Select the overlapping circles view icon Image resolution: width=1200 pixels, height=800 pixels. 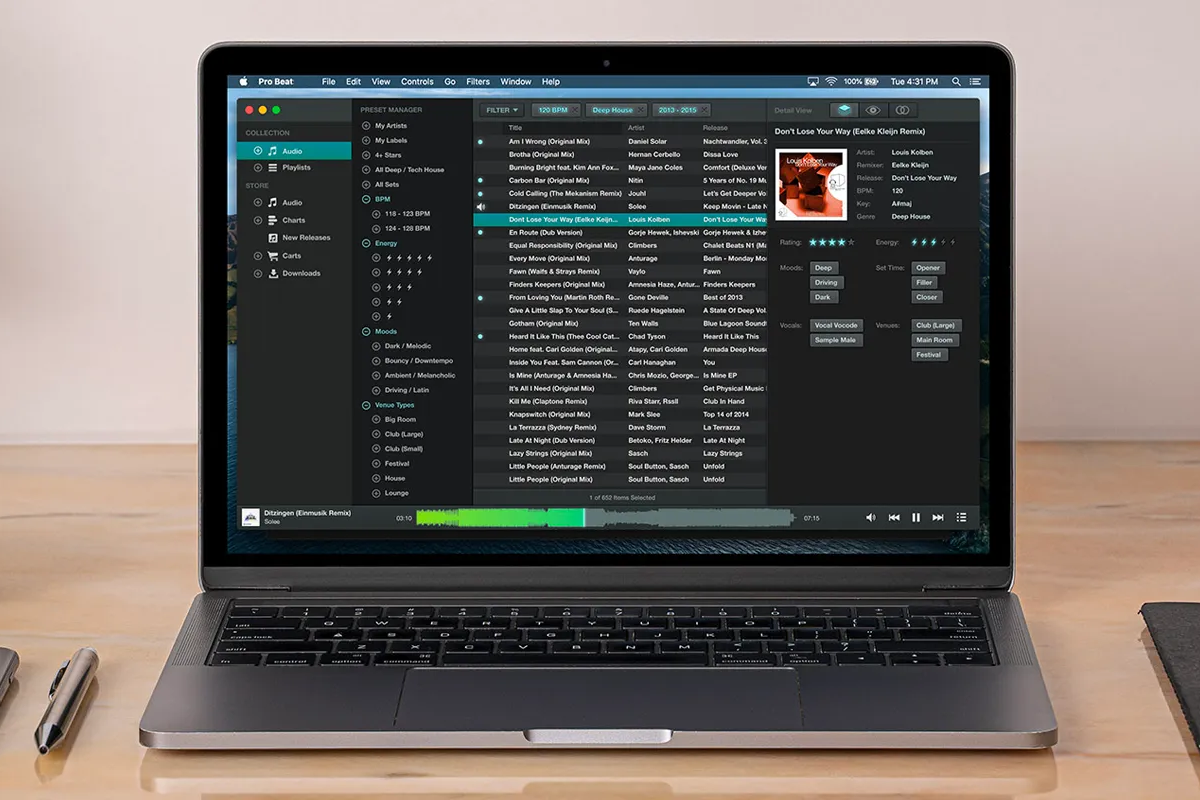(902, 110)
